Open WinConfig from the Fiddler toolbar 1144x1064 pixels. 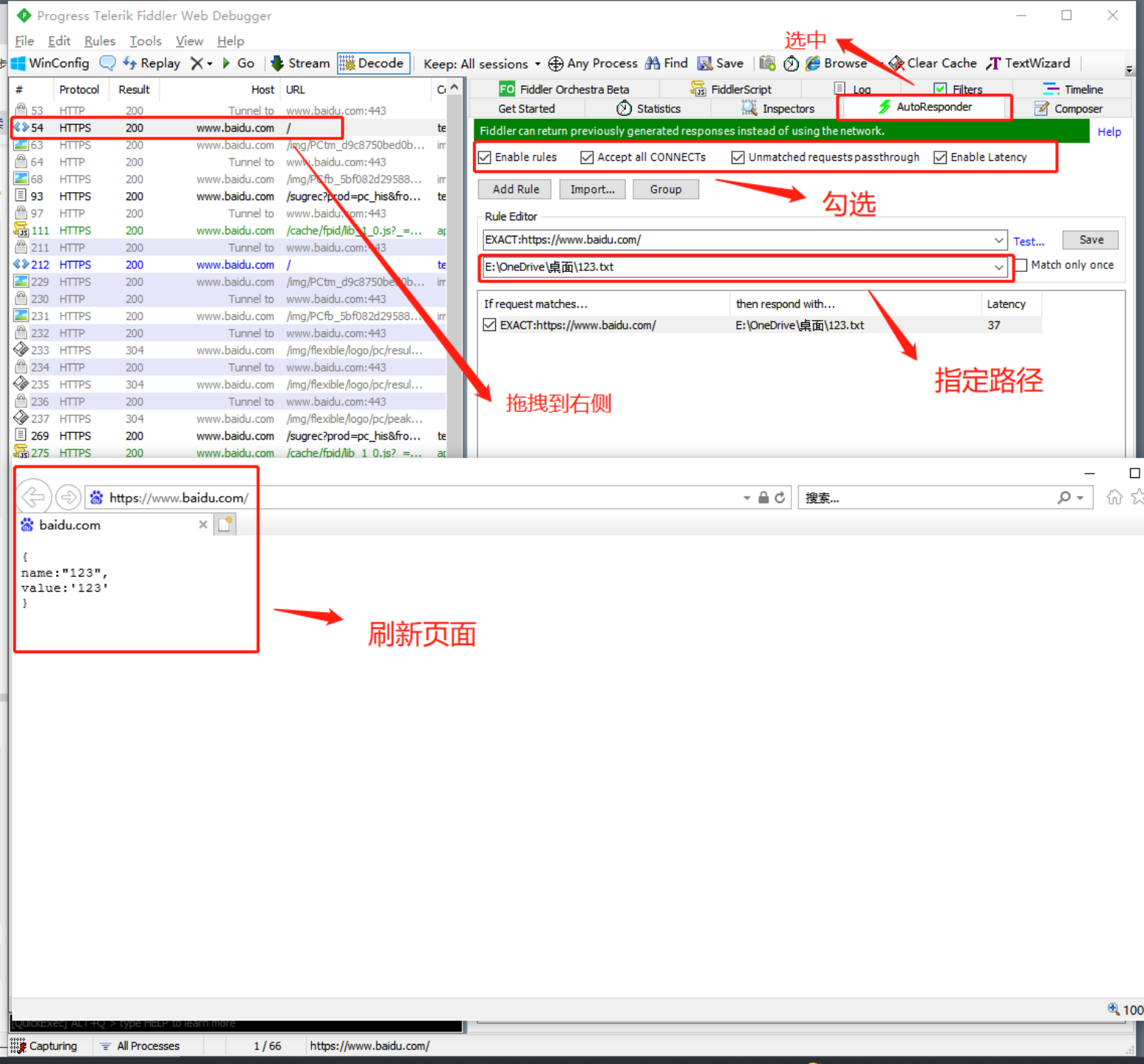[50, 64]
